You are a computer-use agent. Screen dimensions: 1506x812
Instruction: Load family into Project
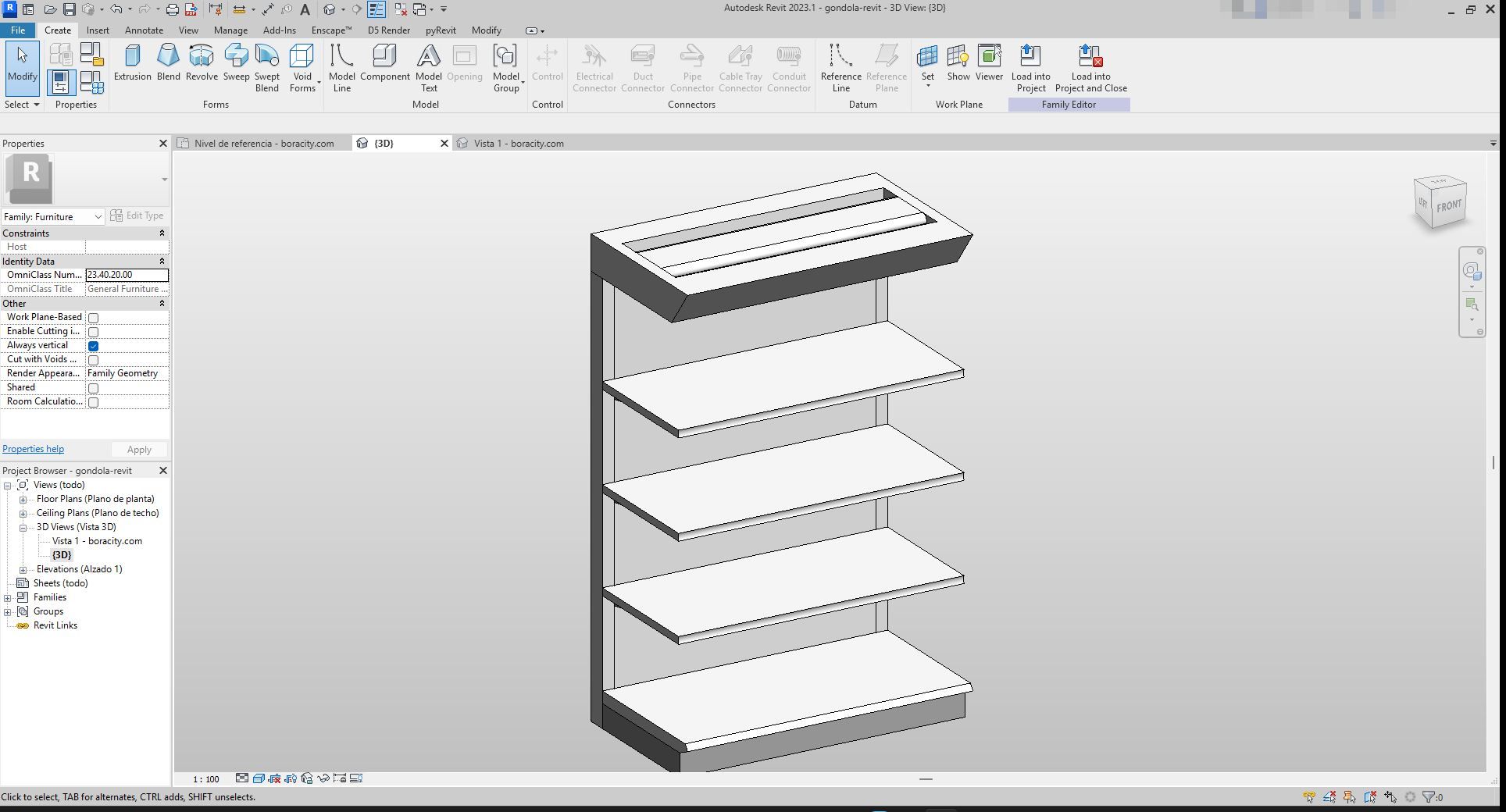click(x=1030, y=68)
